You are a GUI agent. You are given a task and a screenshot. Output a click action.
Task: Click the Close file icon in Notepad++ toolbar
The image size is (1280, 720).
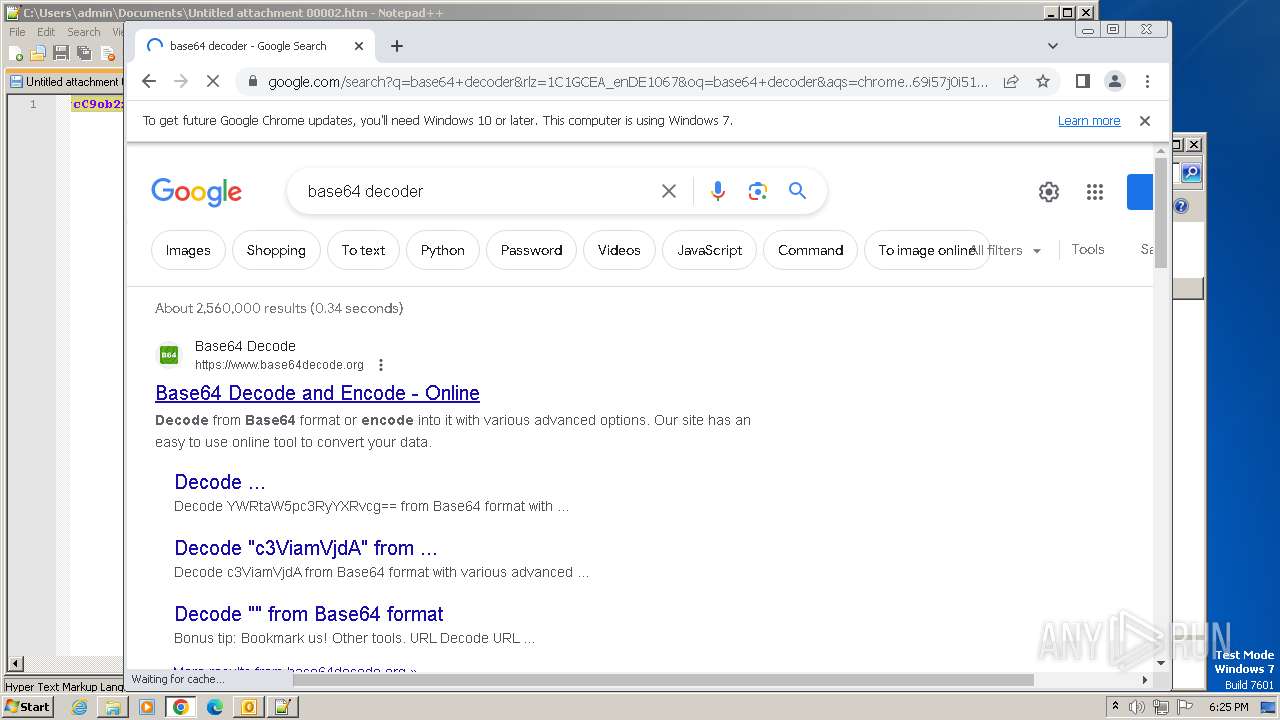pyautogui.click(x=108, y=53)
